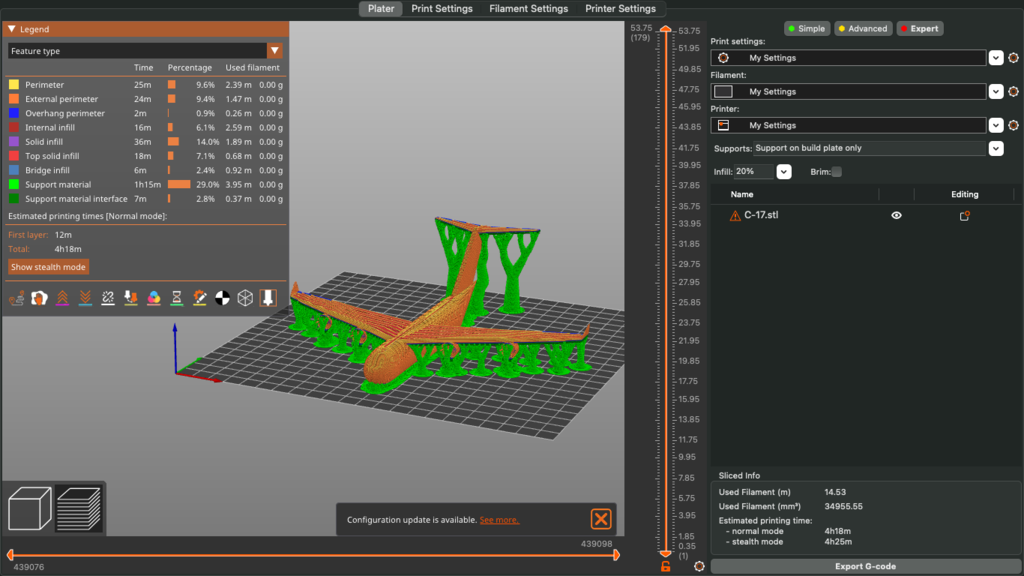Enable the Brim checkbox

[x=836, y=171]
